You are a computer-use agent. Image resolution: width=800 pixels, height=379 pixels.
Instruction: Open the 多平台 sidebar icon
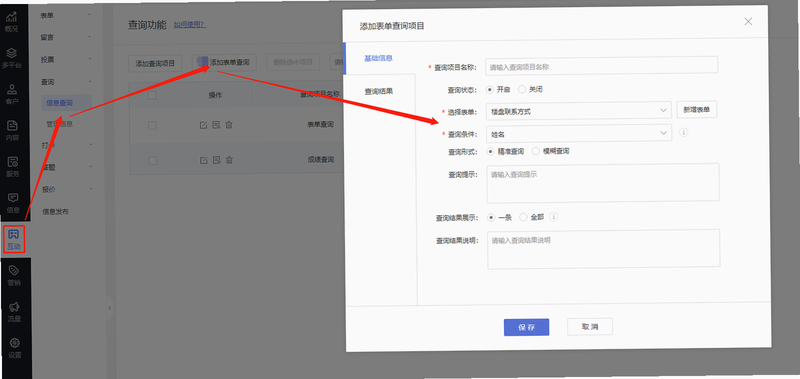(x=12, y=58)
